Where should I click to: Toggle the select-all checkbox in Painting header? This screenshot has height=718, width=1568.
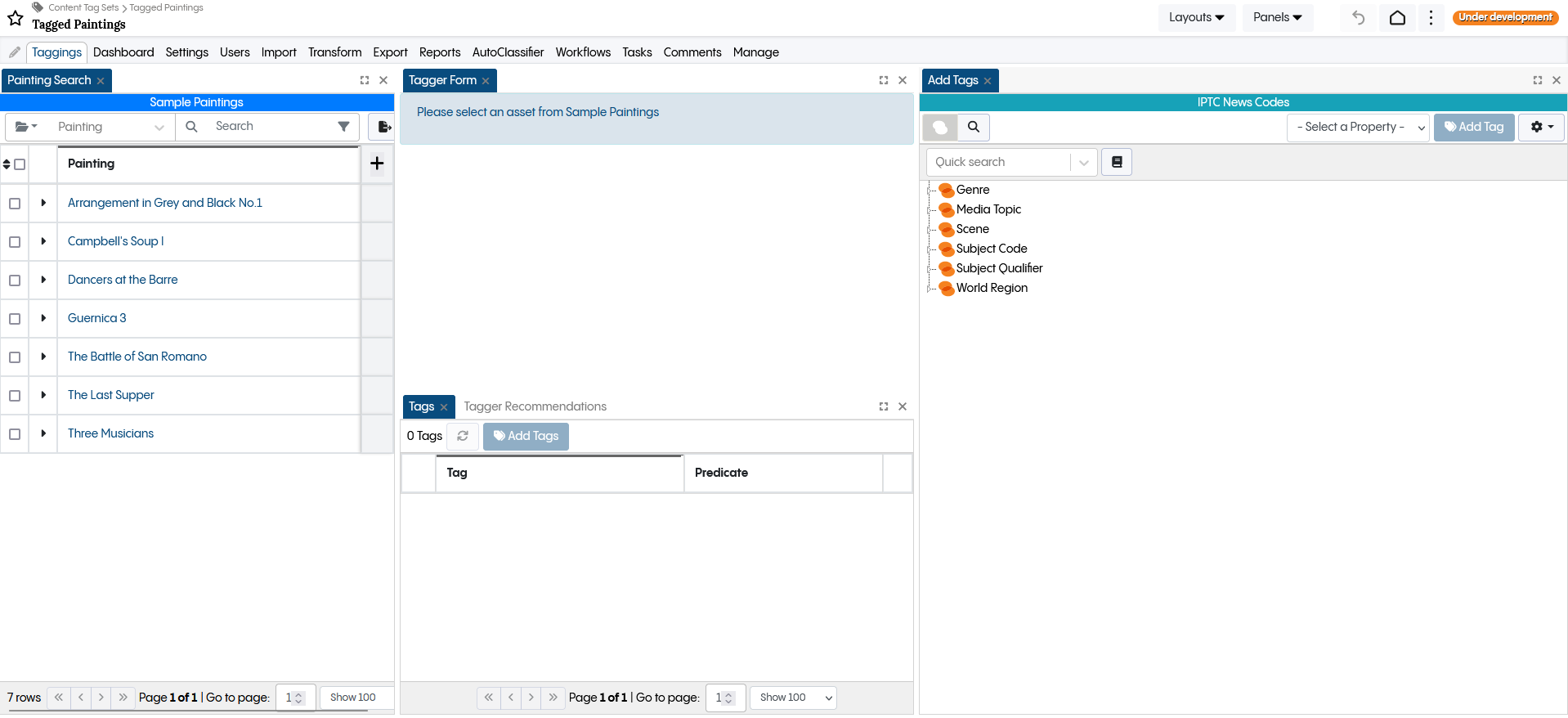(20, 164)
